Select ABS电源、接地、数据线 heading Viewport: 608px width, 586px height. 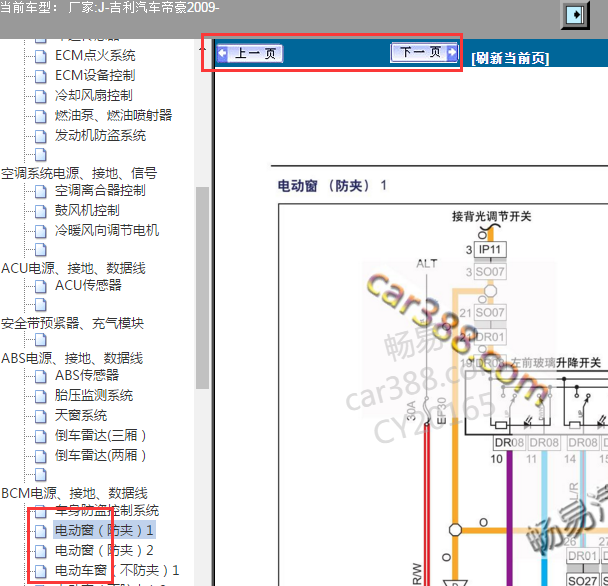pyautogui.click(x=72, y=358)
